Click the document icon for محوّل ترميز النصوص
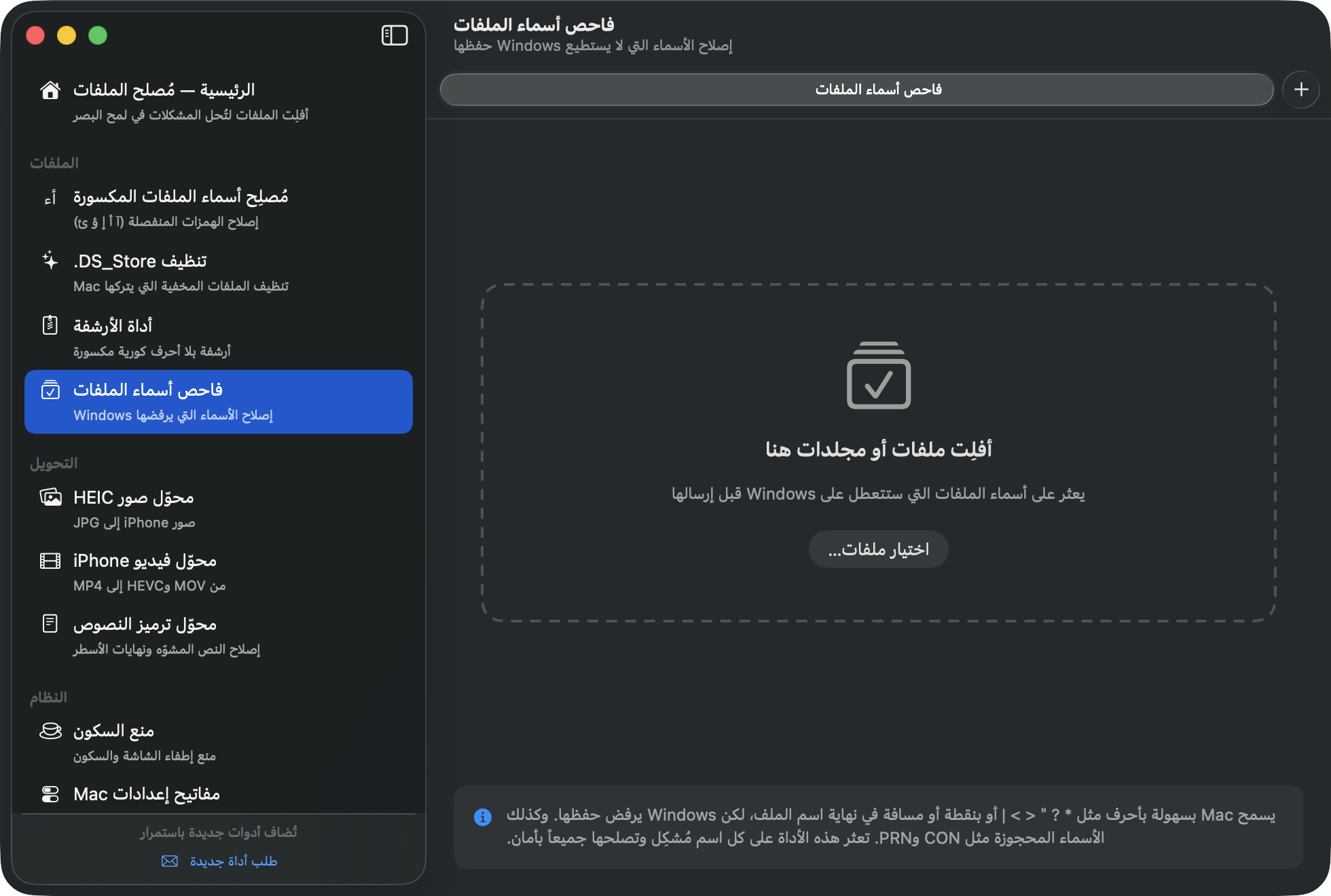This screenshot has width=1331, height=896. pyautogui.click(x=50, y=623)
